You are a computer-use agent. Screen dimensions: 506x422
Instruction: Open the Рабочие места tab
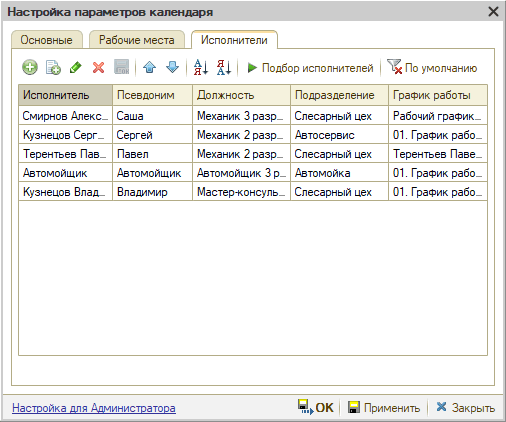pyautogui.click(x=137, y=40)
